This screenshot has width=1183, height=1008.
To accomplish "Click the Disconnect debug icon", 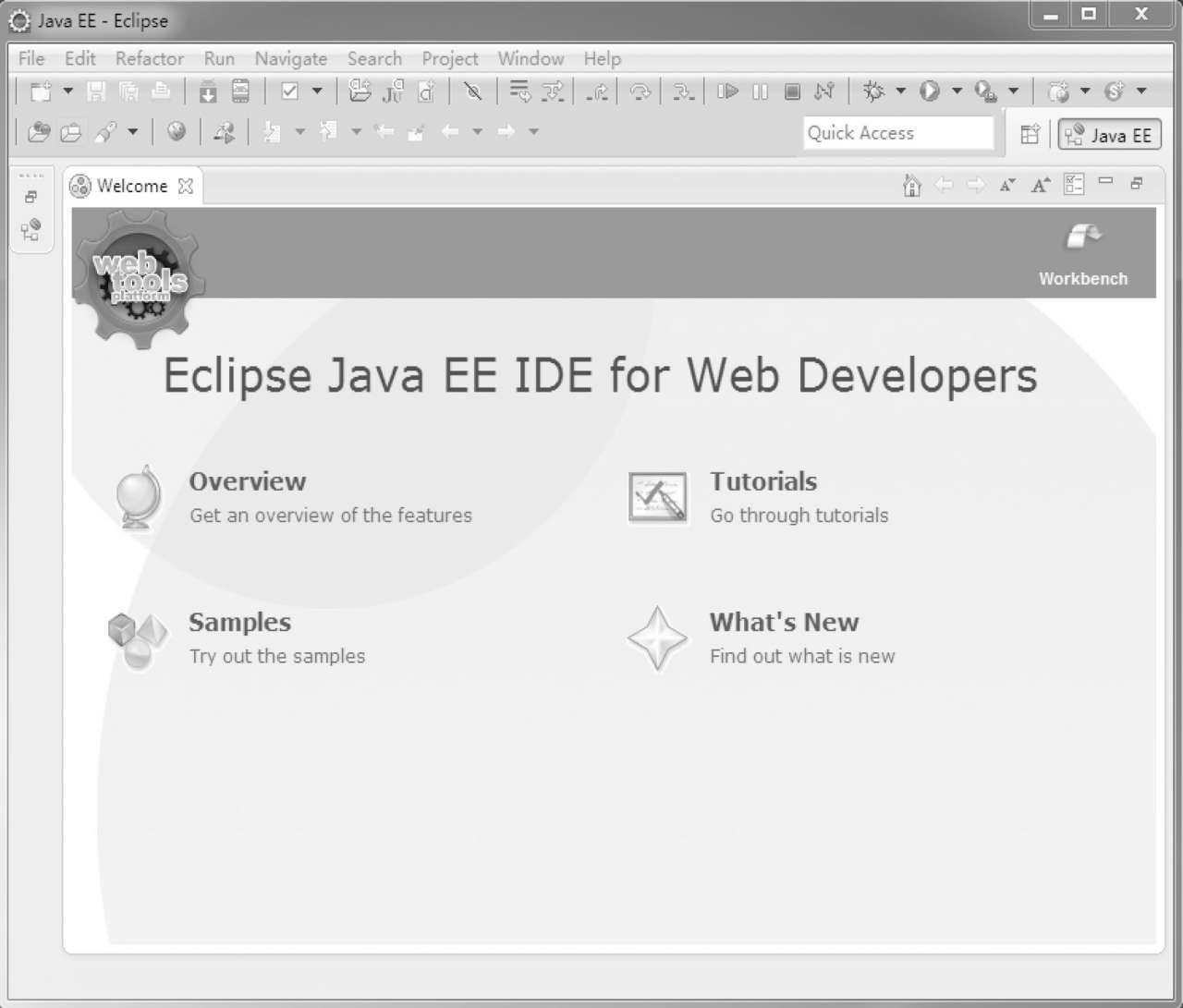I will (x=824, y=91).
